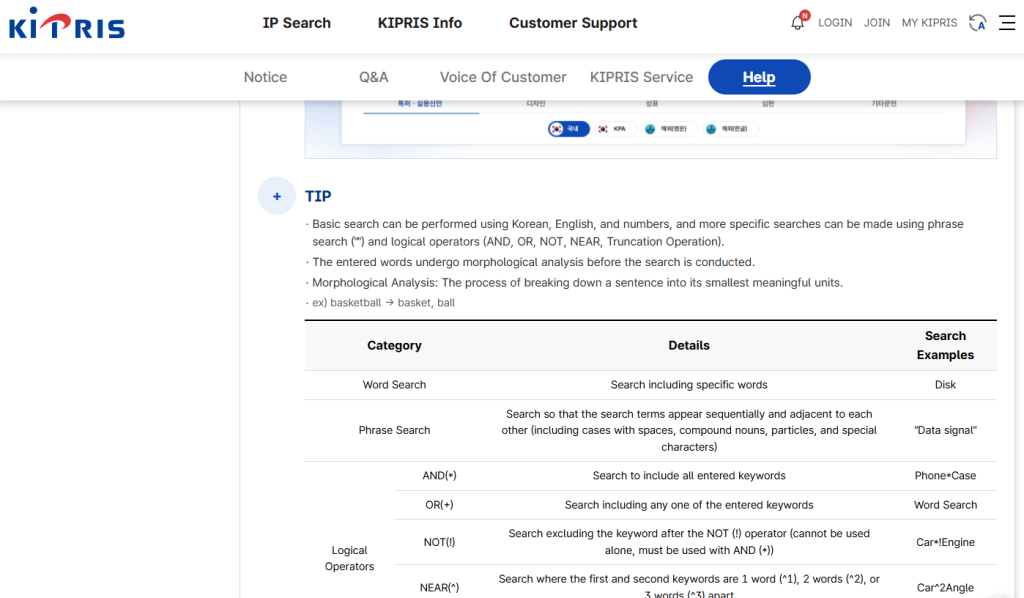Open the IP Search menu

pyautogui.click(x=296, y=23)
